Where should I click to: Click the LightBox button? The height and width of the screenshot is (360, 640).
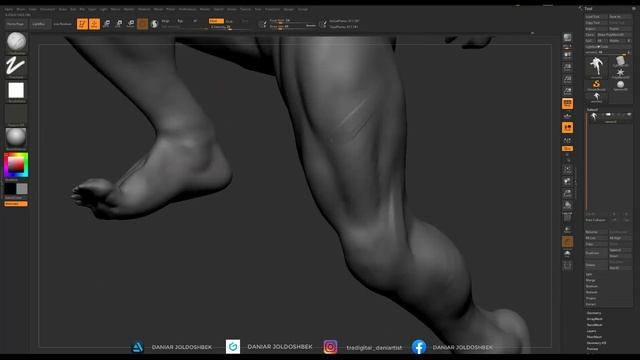tap(40, 24)
